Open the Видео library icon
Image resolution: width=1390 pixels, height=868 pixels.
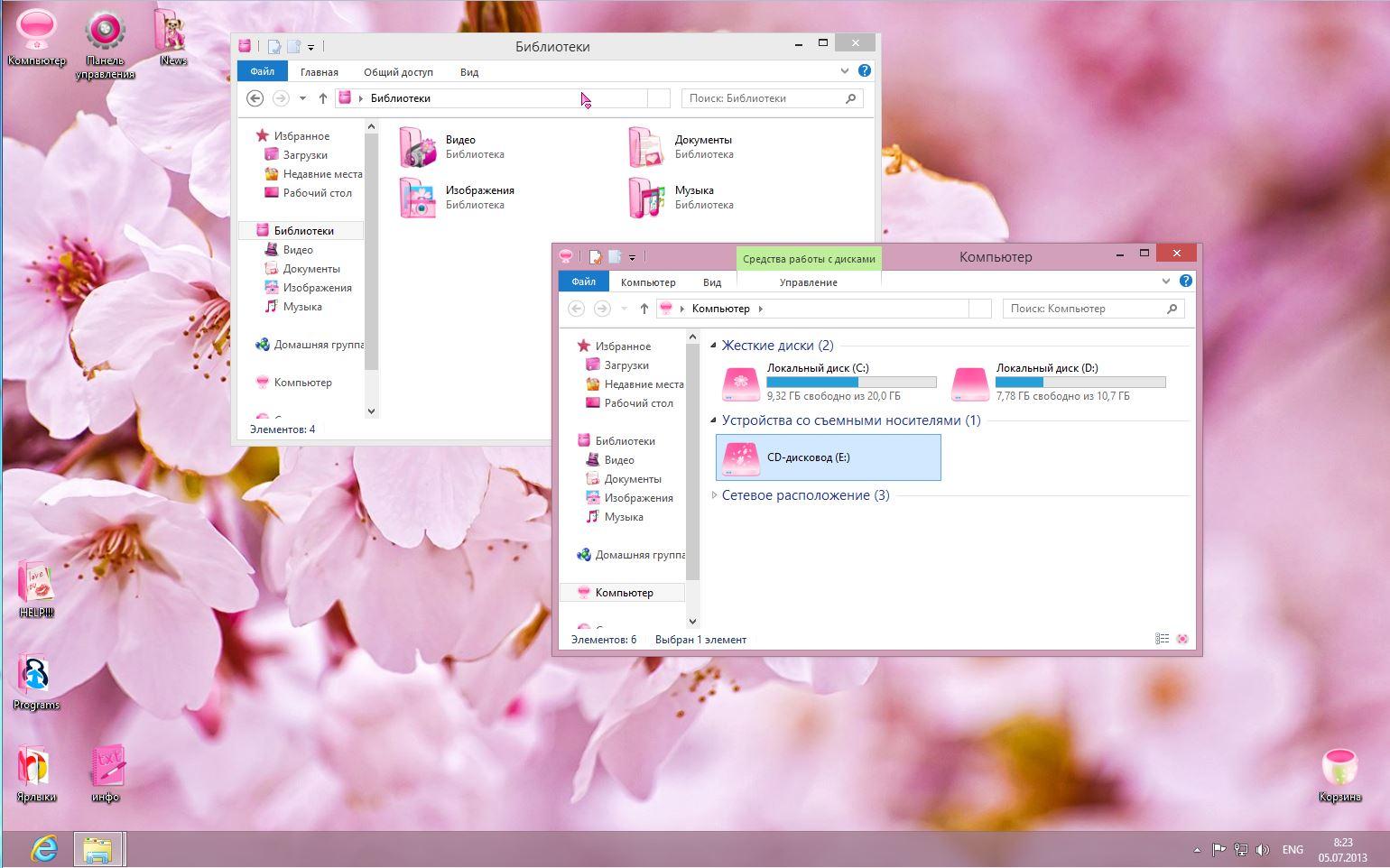[418, 147]
